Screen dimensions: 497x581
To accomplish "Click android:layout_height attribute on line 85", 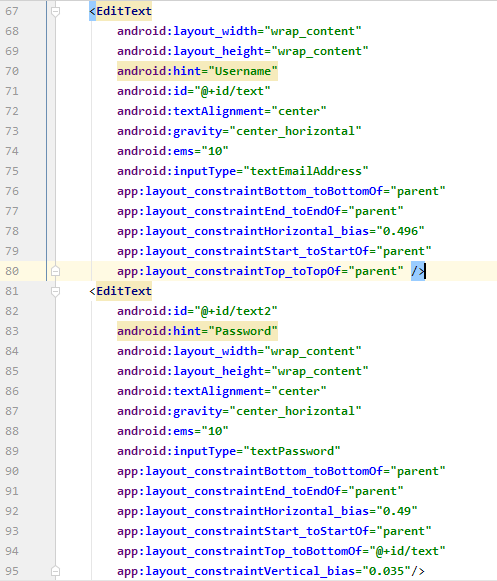I will 190,371.
